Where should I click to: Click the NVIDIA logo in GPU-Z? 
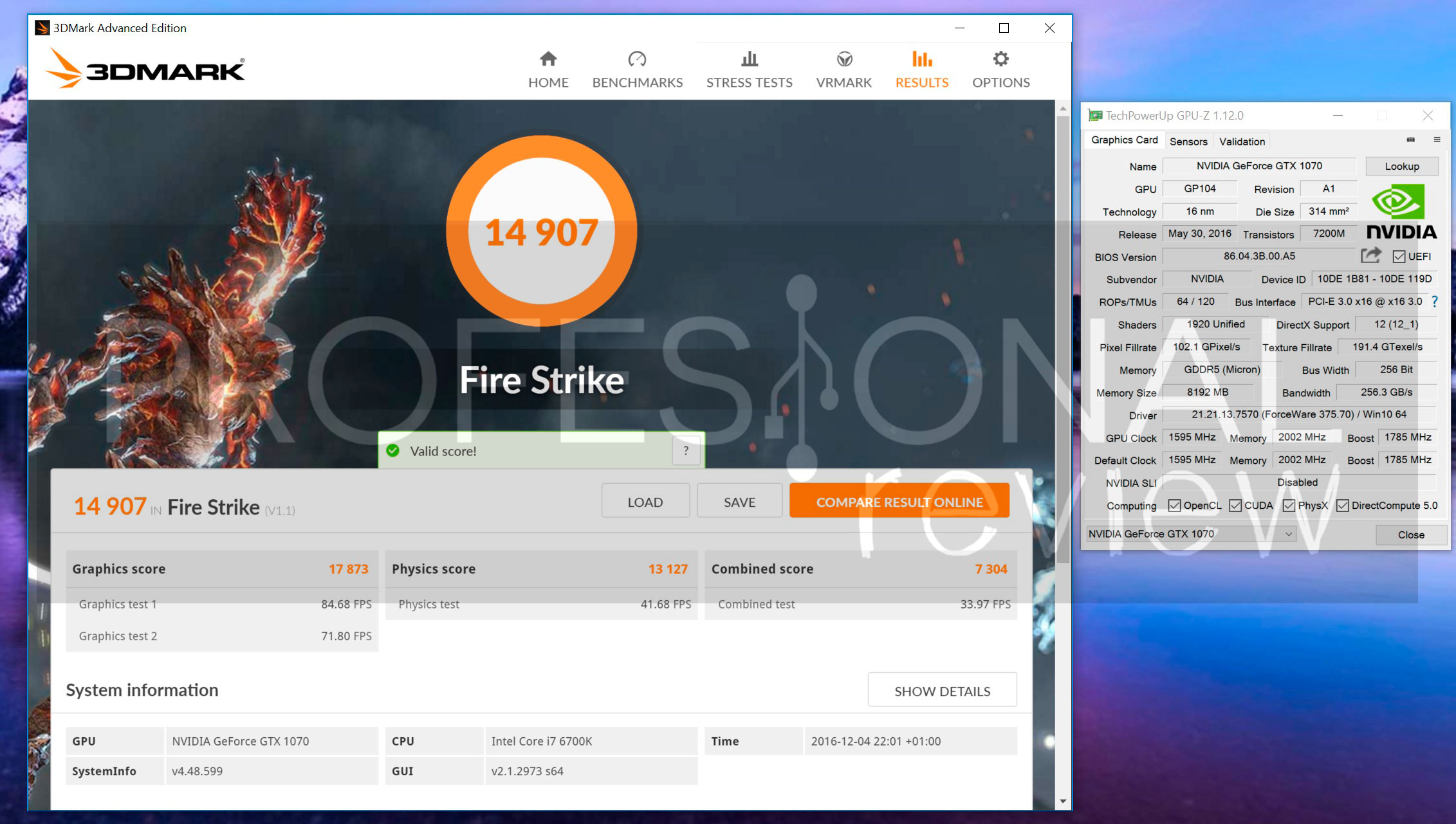1401,212
